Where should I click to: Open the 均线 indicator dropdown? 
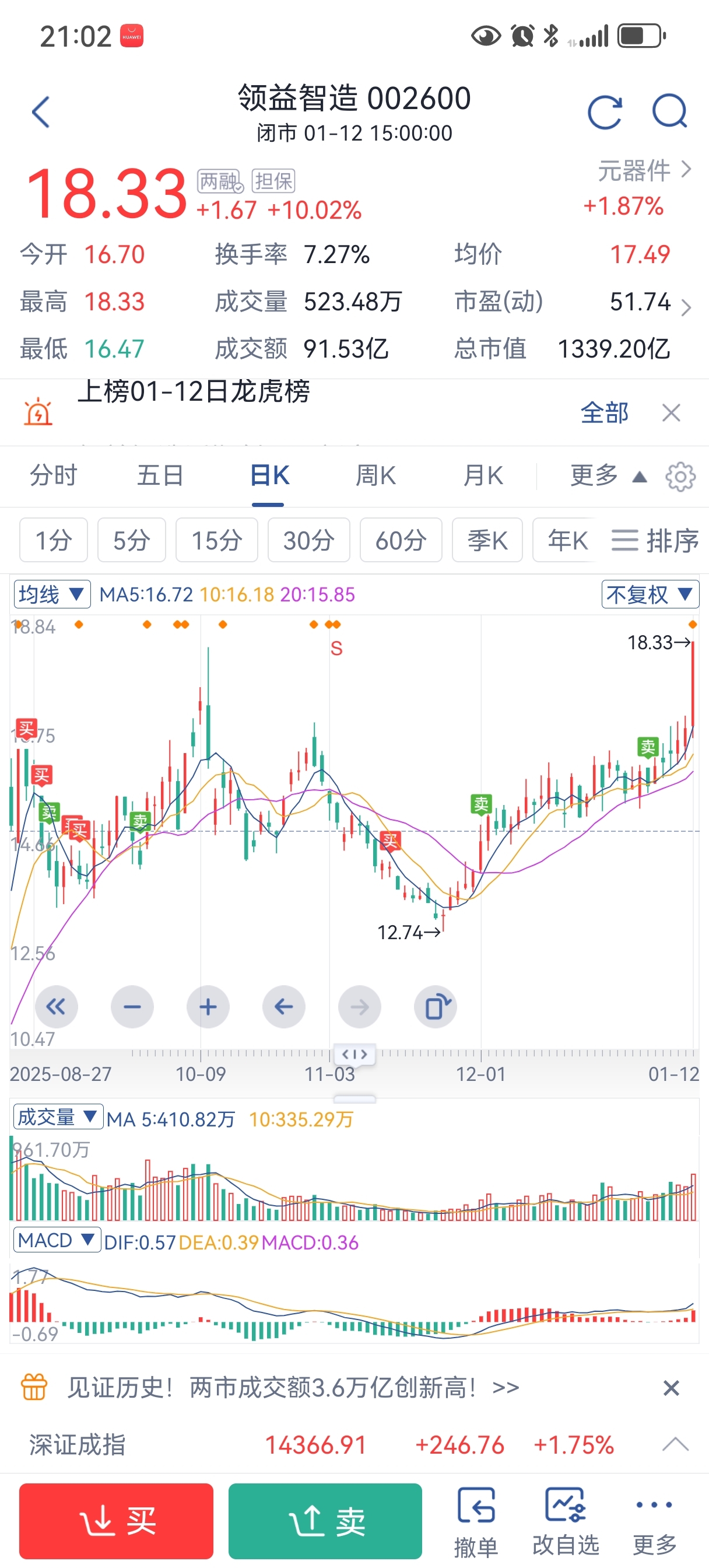click(52, 594)
